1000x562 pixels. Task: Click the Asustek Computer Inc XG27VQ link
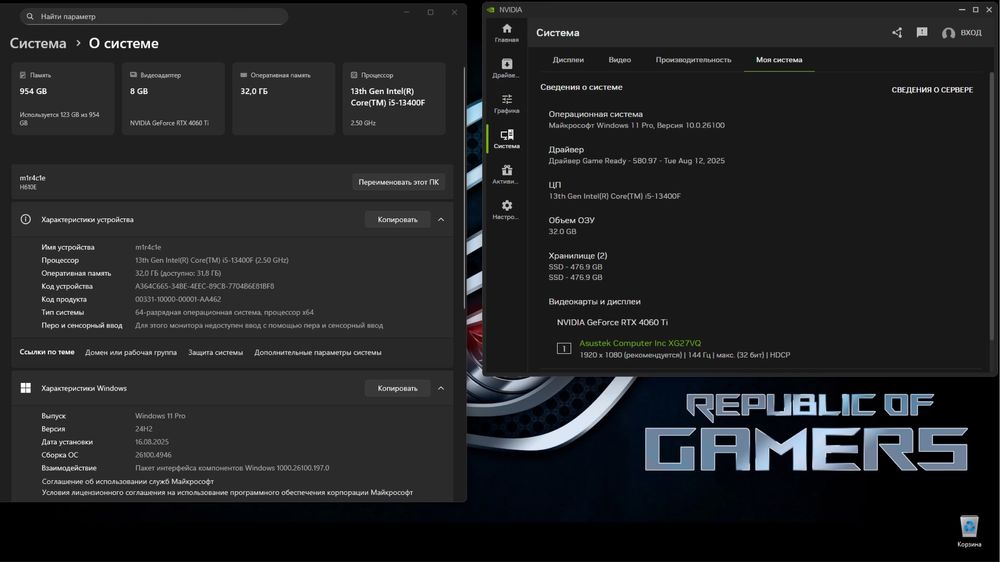coord(640,343)
